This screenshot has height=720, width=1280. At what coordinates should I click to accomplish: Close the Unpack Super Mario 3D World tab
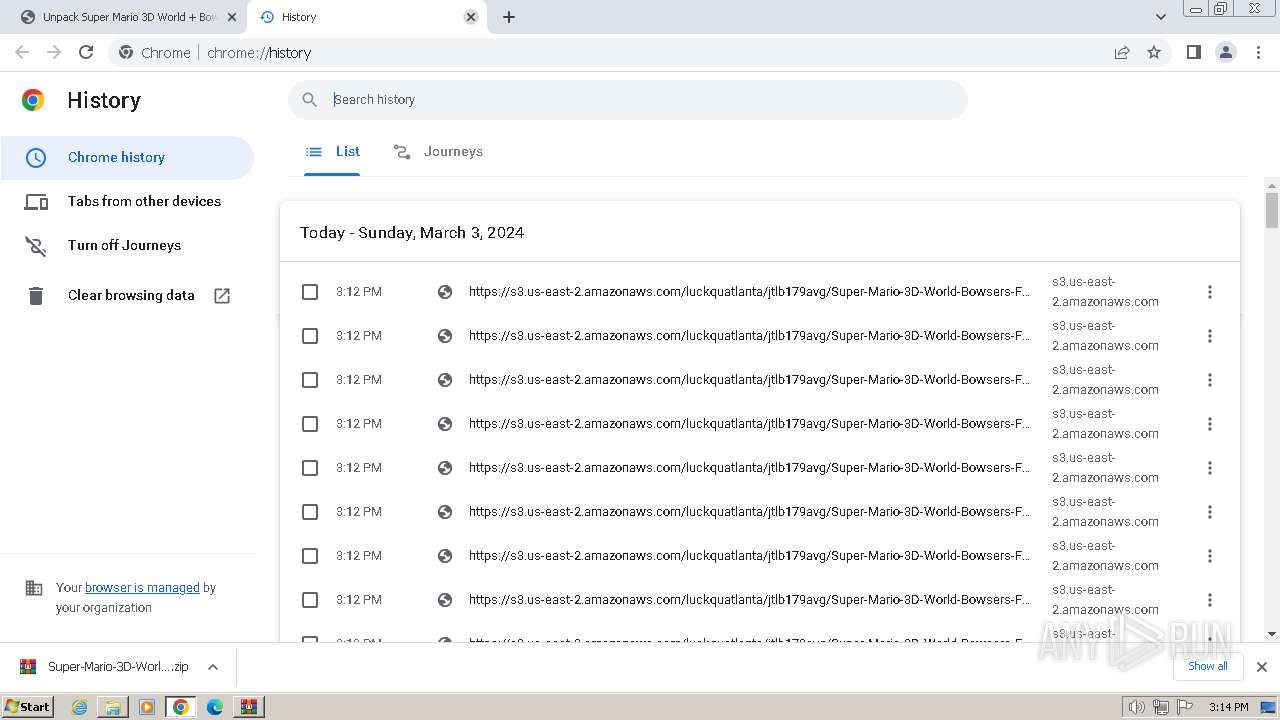(232, 17)
